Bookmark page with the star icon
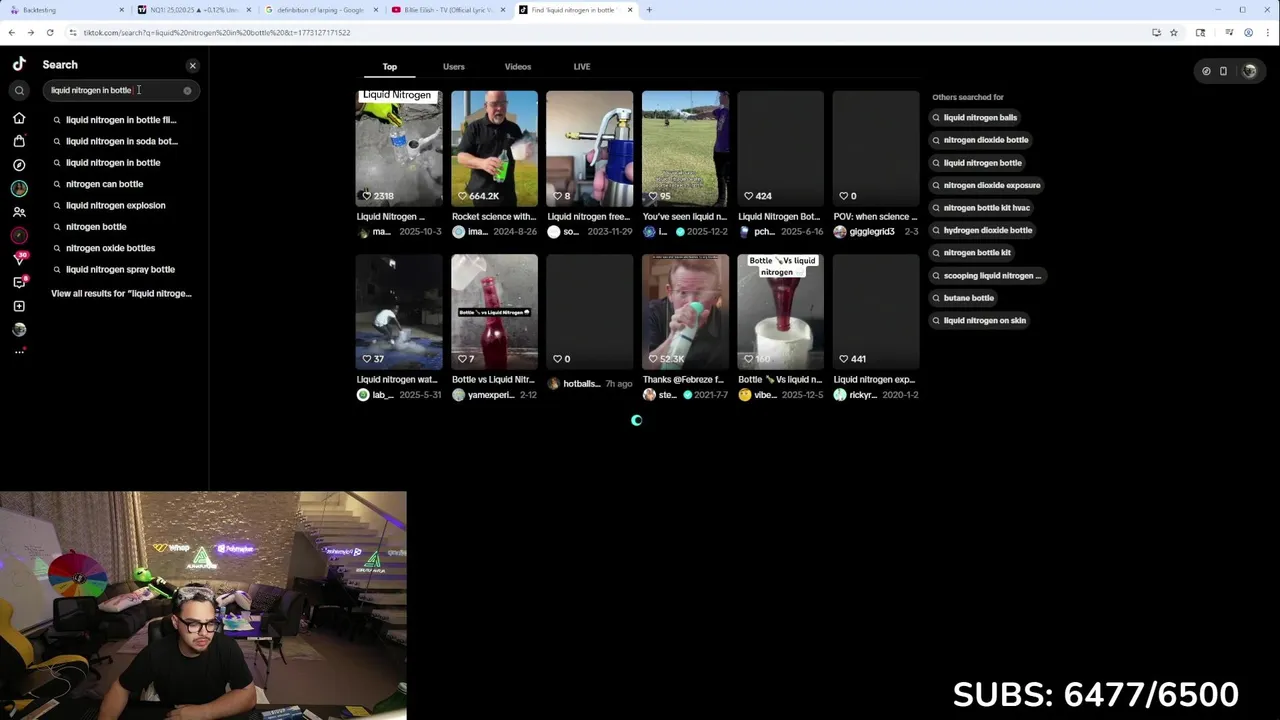Image resolution: width=1280 pixels, height=720 pixels. click(1174, 32)
